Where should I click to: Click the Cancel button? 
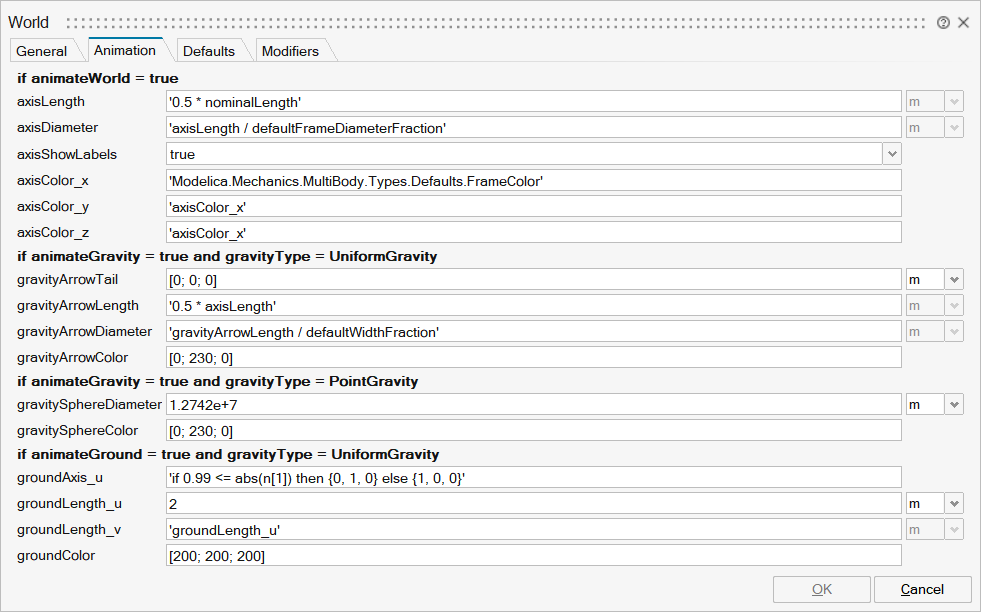tap(922, 589)
